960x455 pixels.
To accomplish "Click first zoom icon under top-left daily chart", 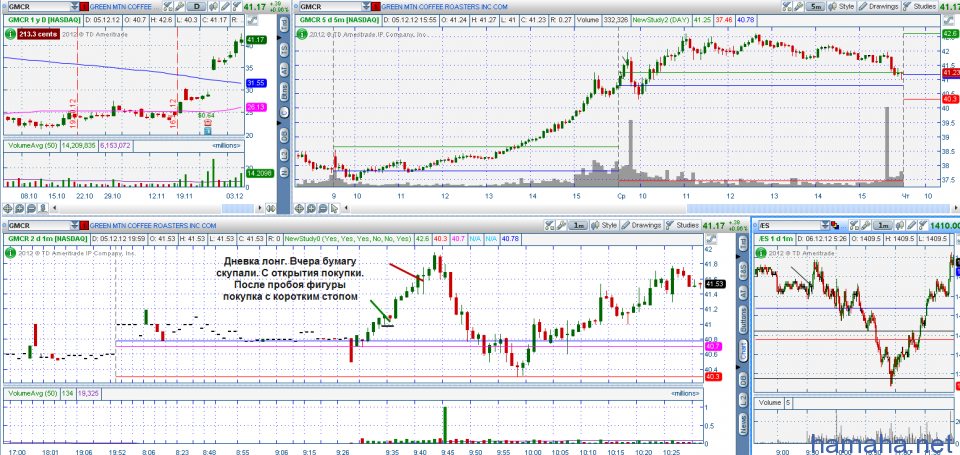I will 7,208.
